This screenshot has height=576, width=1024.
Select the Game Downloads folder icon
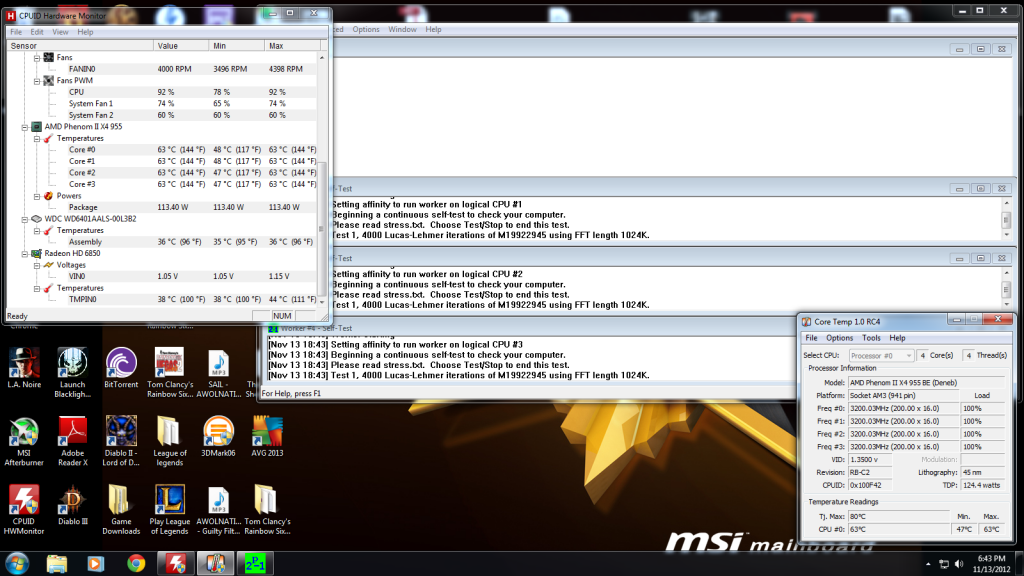[121, 510]
